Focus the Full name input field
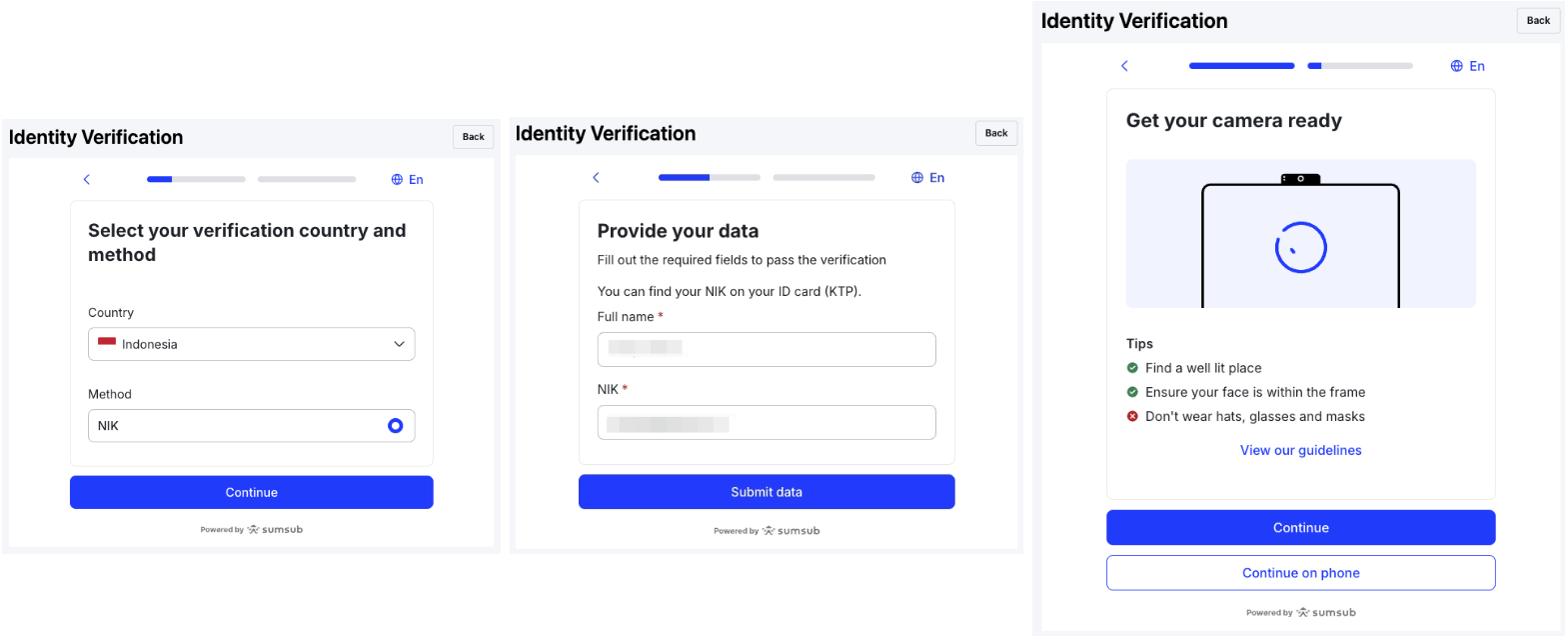This screenshot has height=637, width=1568. [x=767, y=349]
